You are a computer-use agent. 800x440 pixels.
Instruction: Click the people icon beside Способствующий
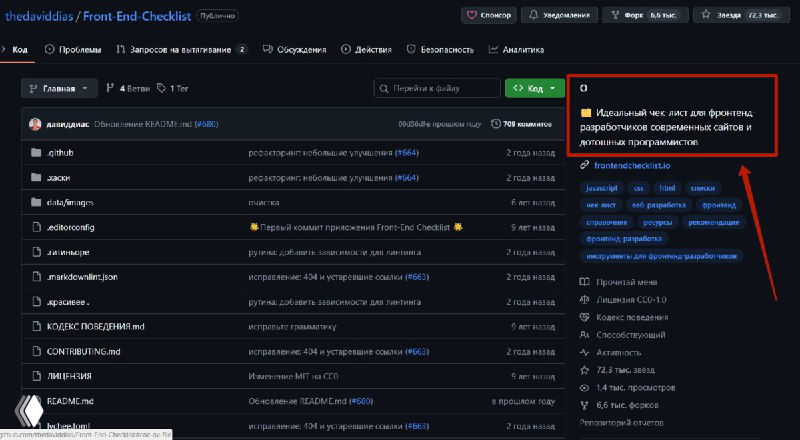585,335
